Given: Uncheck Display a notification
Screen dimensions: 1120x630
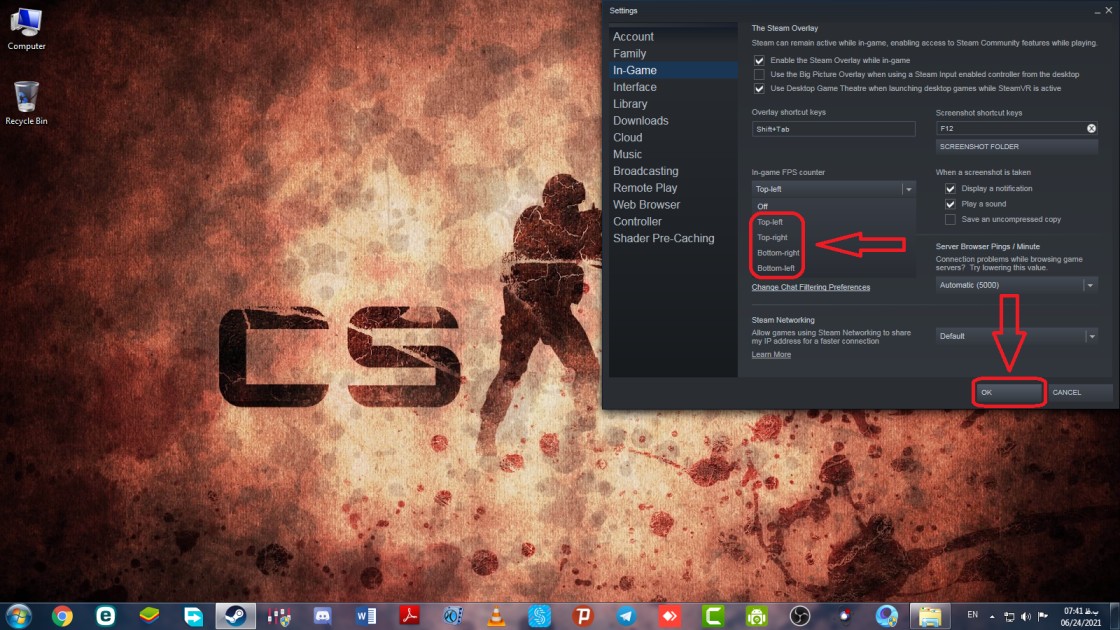Looking at the screenshot, I should [x=951, y=189].
